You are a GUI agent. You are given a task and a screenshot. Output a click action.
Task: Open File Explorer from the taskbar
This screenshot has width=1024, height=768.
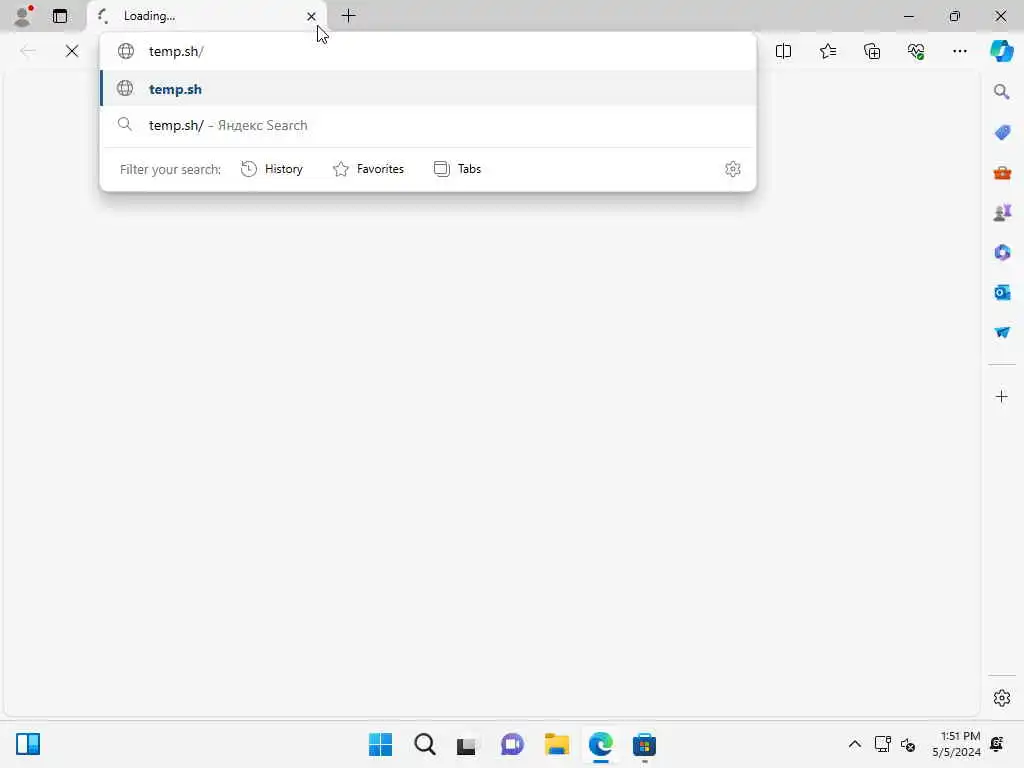556,744
